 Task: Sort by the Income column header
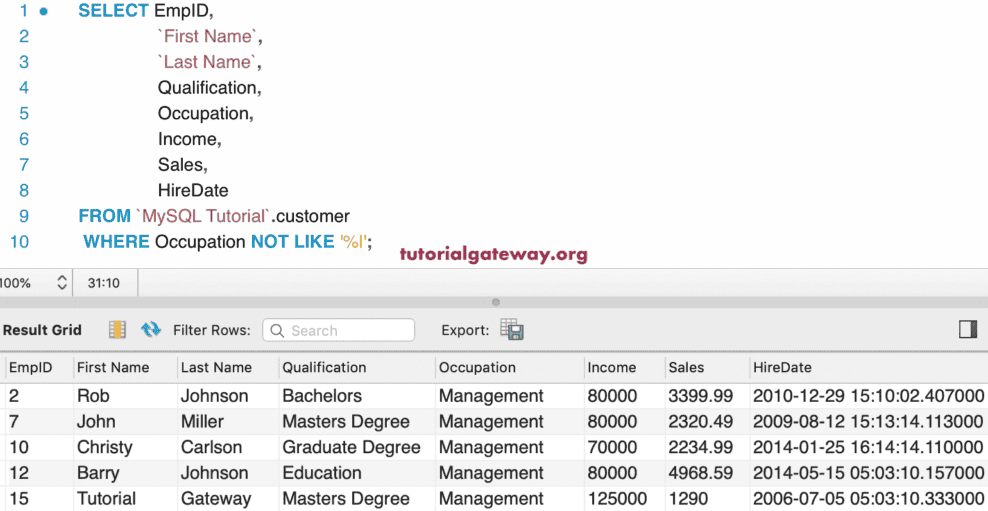[612, 367]
